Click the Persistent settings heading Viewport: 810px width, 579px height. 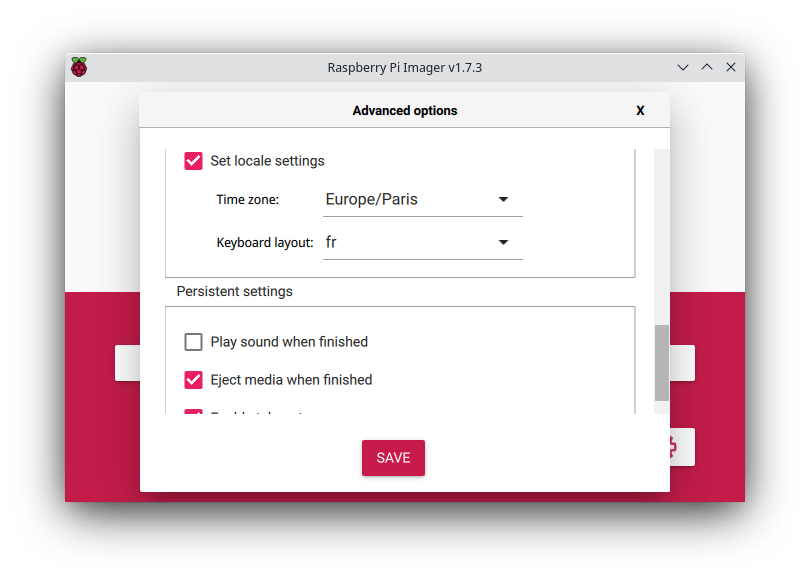[x=235, y=291]
